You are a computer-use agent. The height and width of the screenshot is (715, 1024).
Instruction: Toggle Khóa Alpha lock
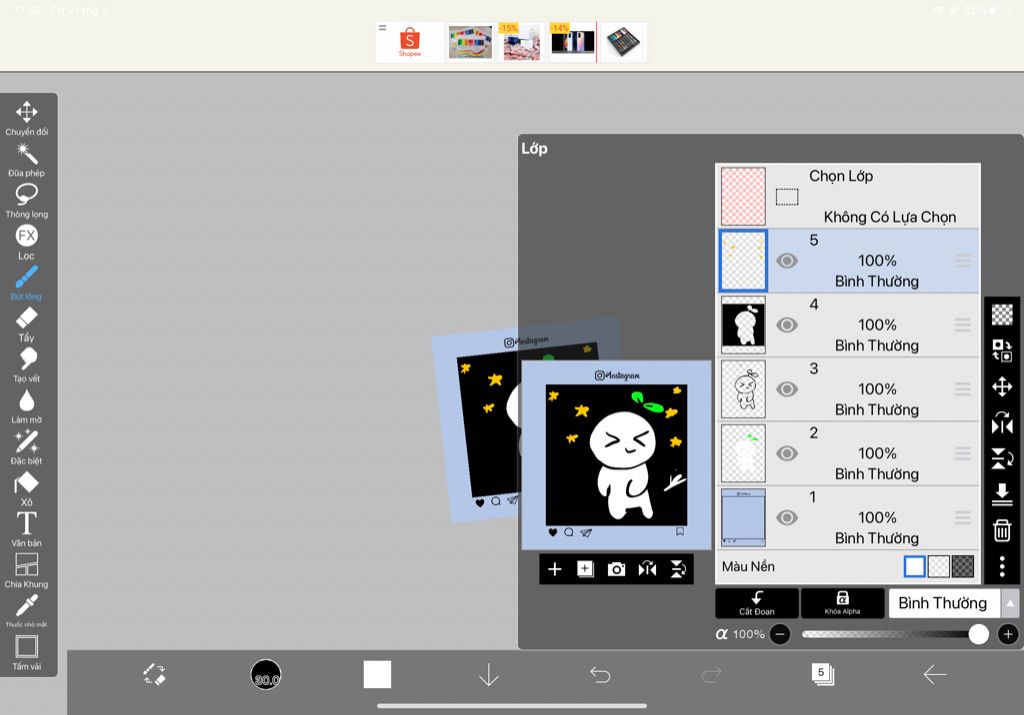(842, 603)
